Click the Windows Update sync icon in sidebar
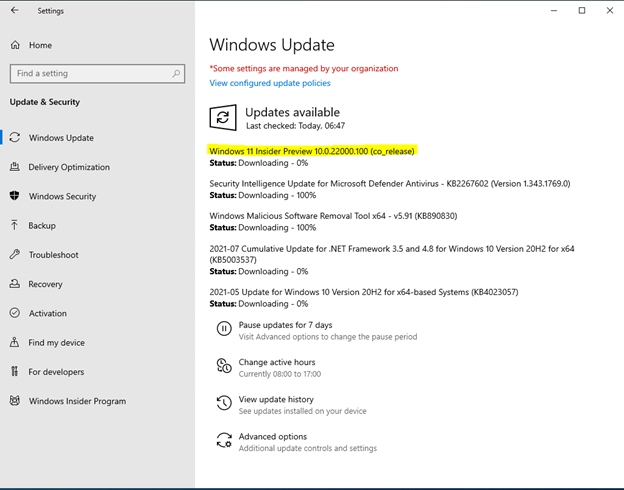The width and height of the screenshot is (624, 490). coord(15,137)
